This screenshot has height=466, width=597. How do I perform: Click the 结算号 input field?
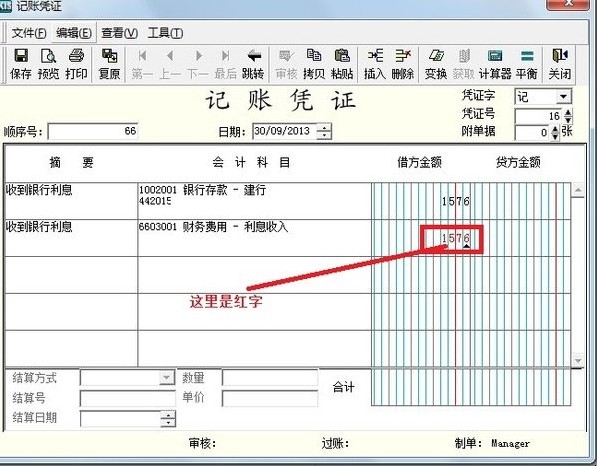tap(128, 398)
